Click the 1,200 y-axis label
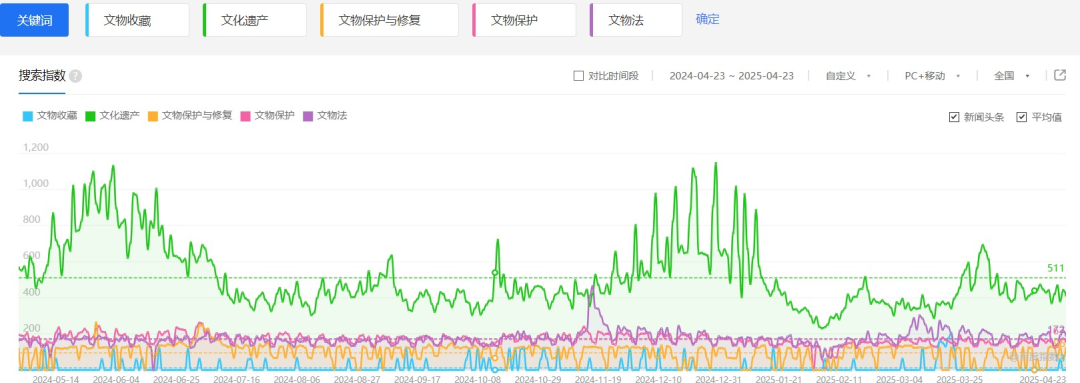Screen dimensions: 1080x383 (x=35, y=147)
